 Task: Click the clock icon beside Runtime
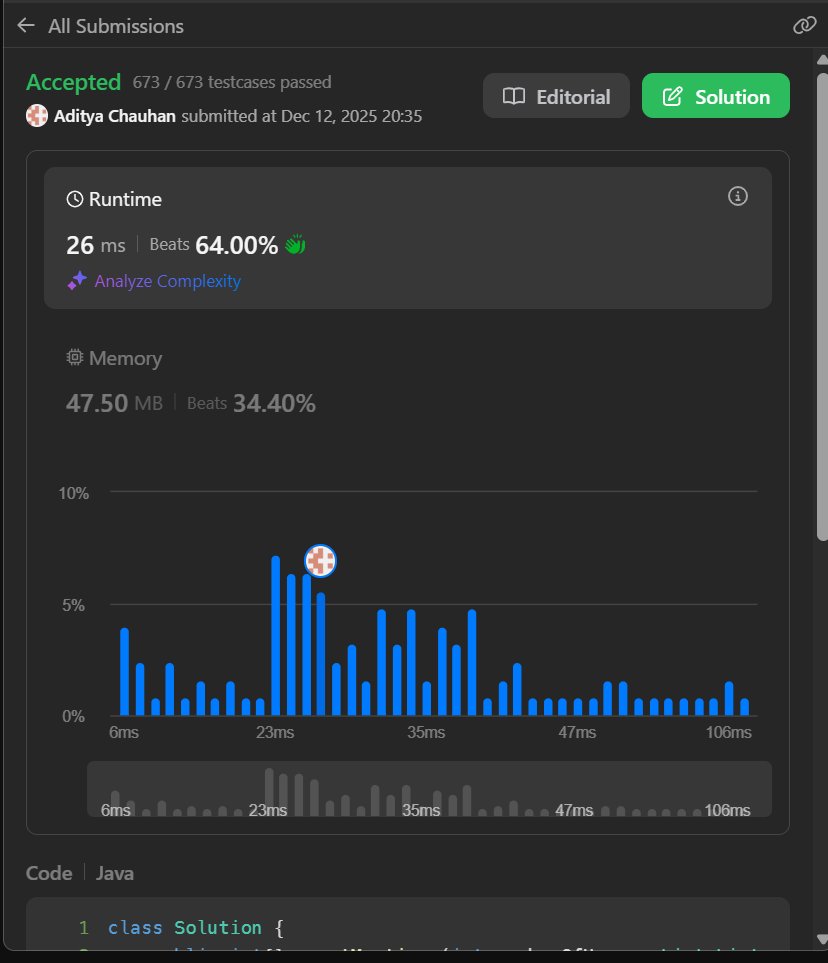pyautogui.click(x=76, y=198)
